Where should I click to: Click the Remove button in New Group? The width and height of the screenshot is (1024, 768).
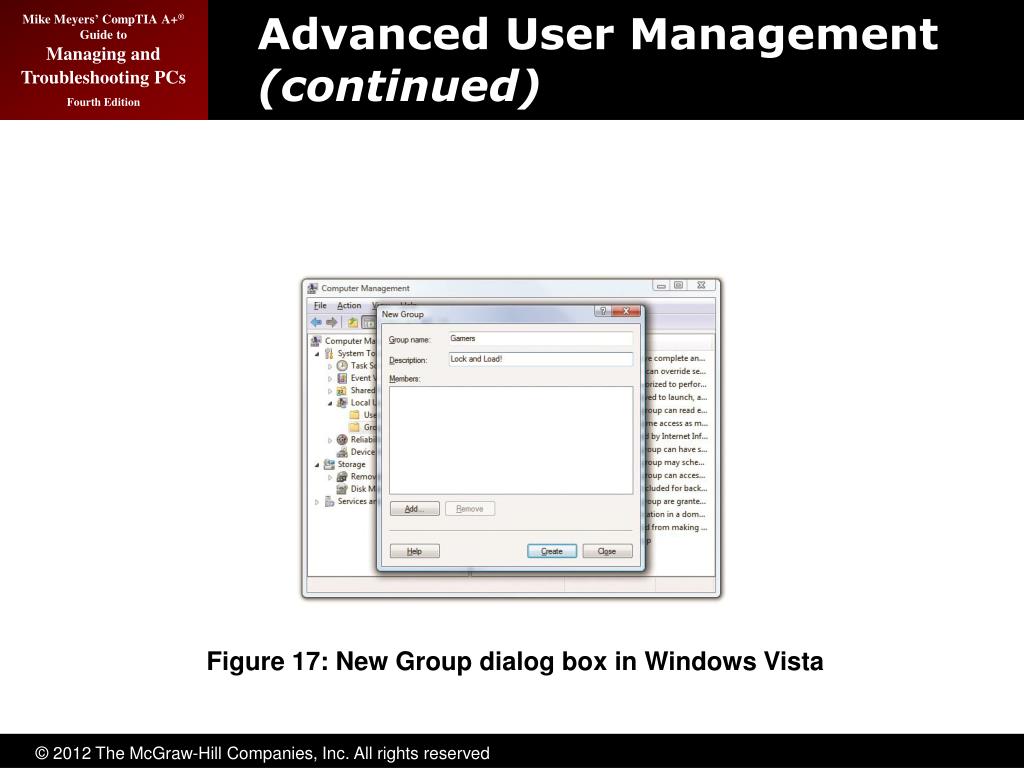coord(470,509)
